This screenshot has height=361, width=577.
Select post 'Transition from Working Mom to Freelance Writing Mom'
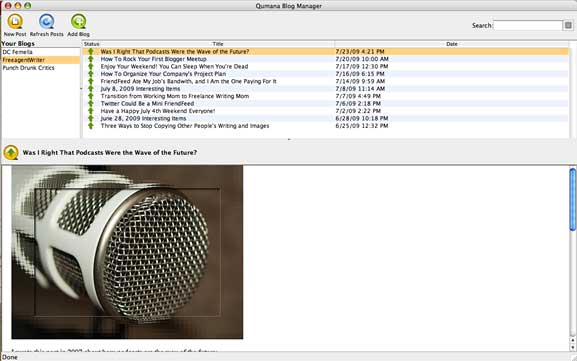175,96
